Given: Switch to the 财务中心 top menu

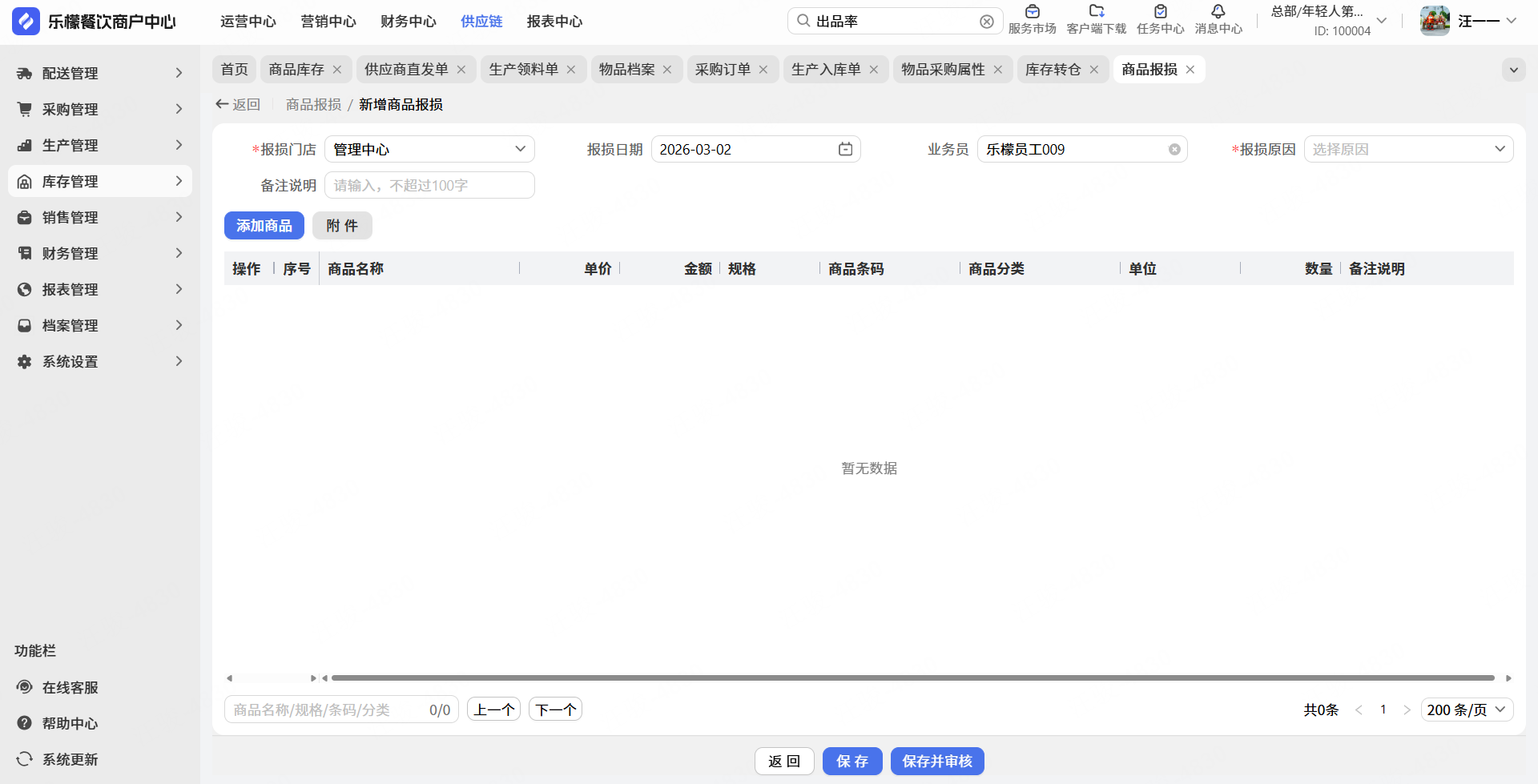Looking at the screenshot, I should click(x=408, y=22).
